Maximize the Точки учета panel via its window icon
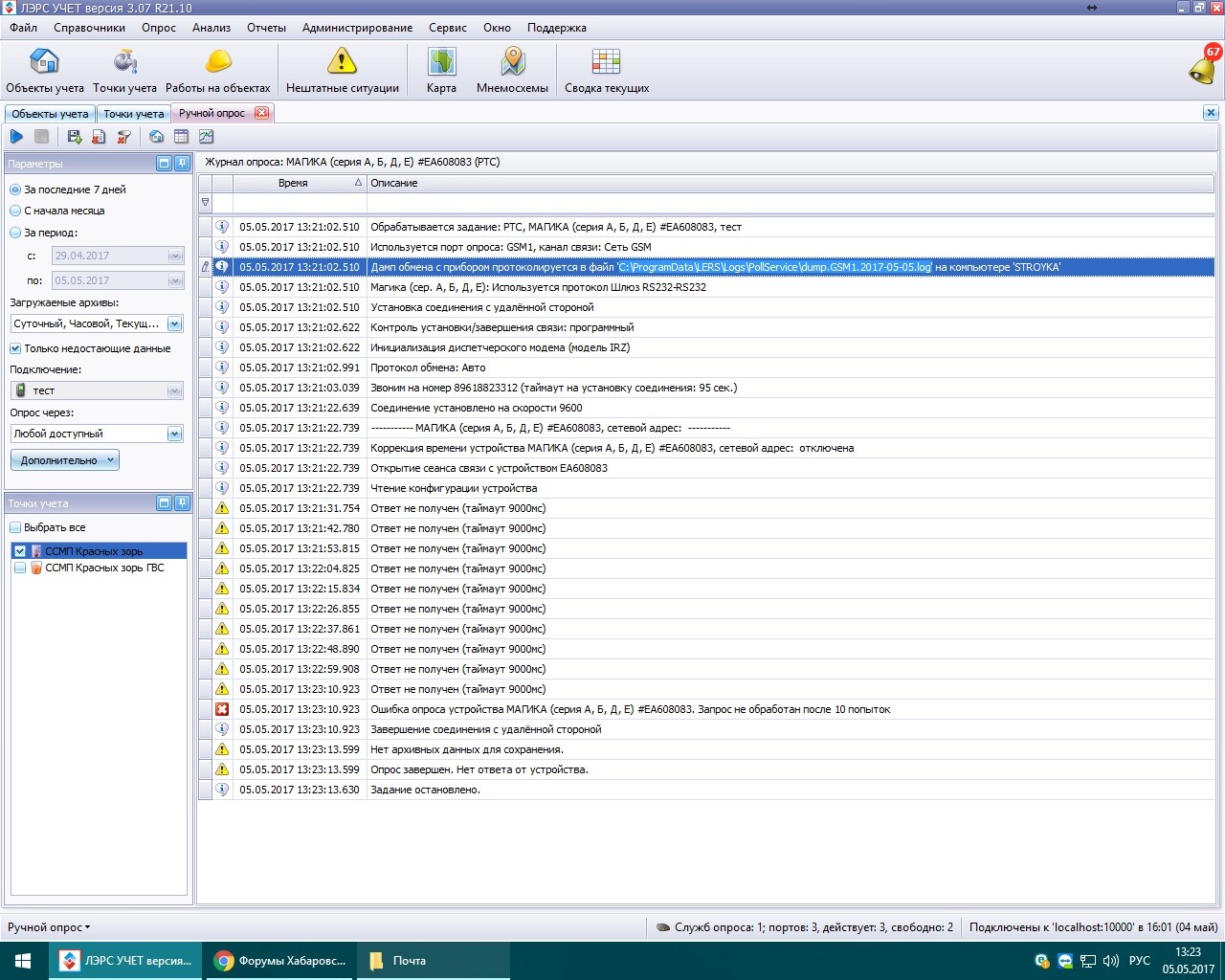Image resolution: width=1225 pixels, height=980 pixels. point(164,502)
